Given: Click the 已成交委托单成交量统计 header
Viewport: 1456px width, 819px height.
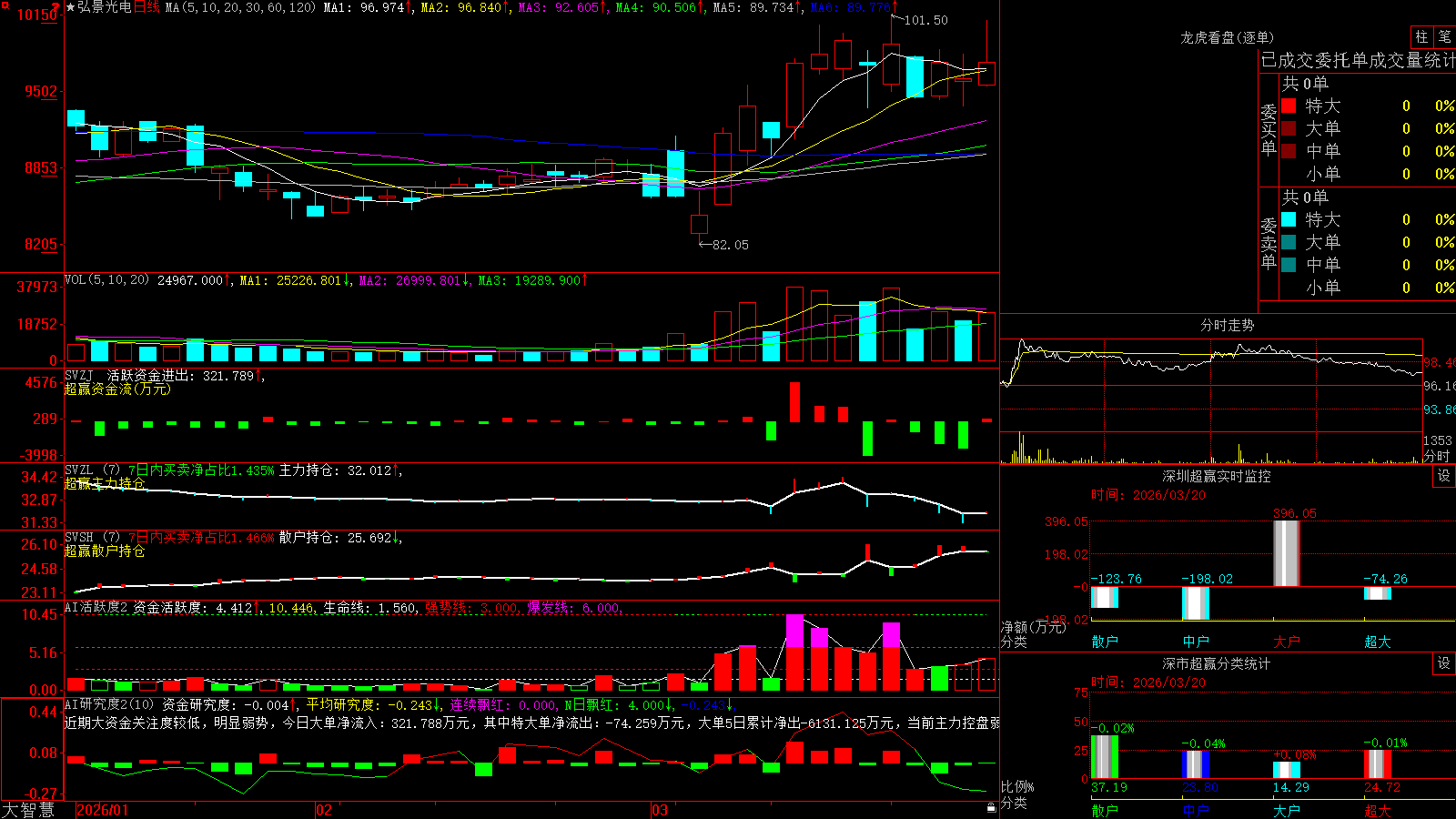Looking at the screenshot, I should pyautogui.click(x=1358, y=60).
